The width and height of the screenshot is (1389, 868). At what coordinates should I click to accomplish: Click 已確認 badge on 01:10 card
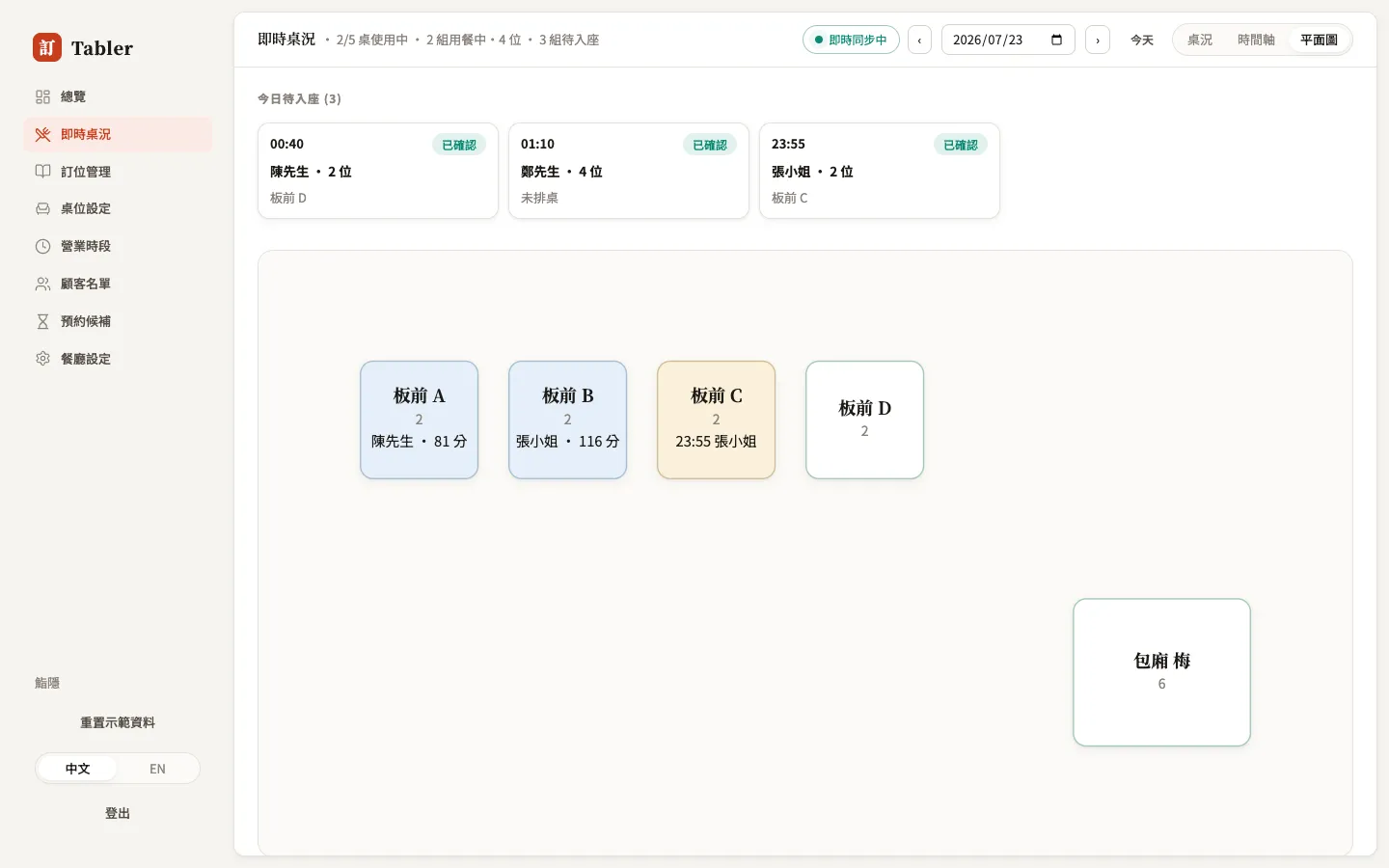pos(710,145)
